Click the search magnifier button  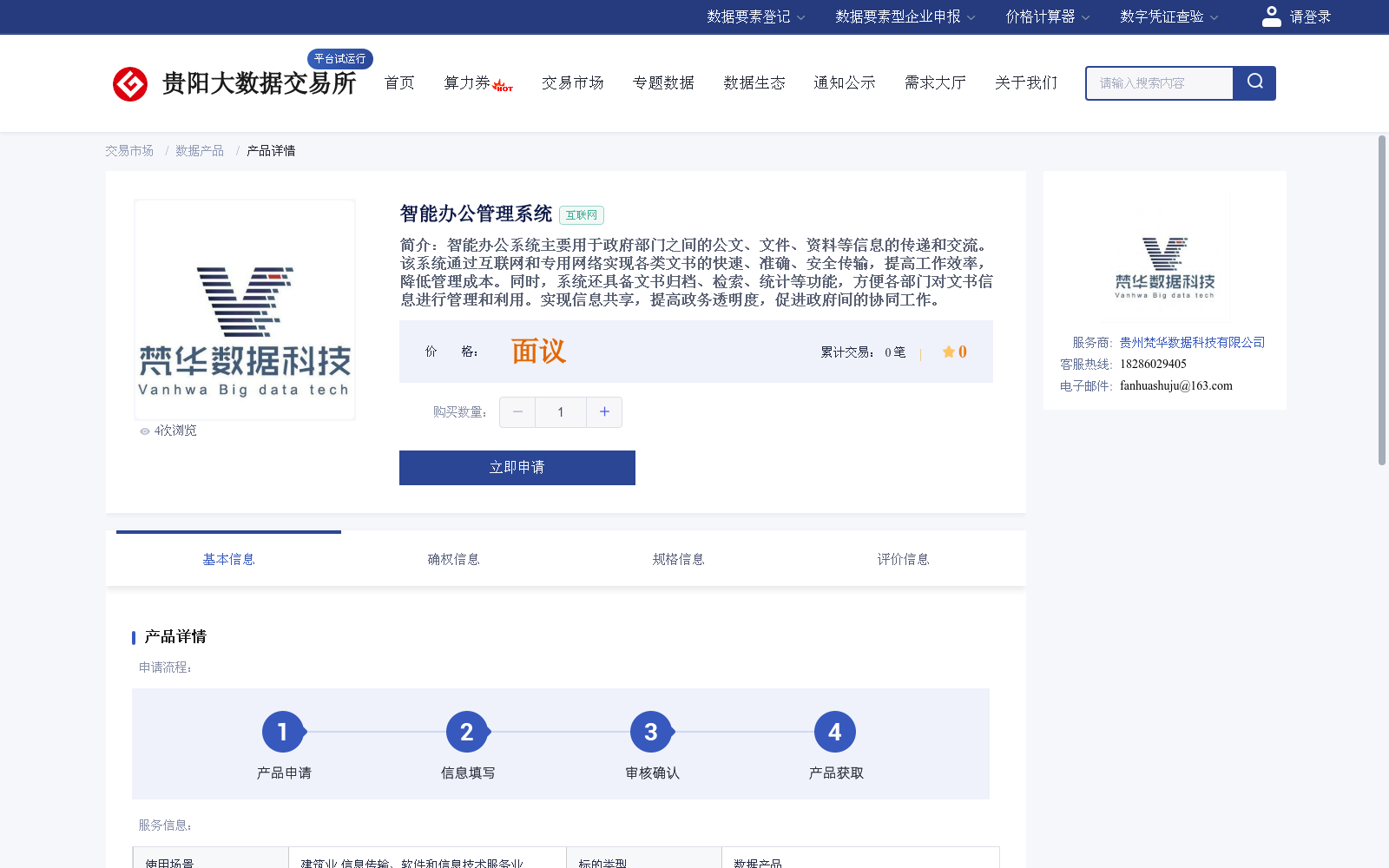1254,82
